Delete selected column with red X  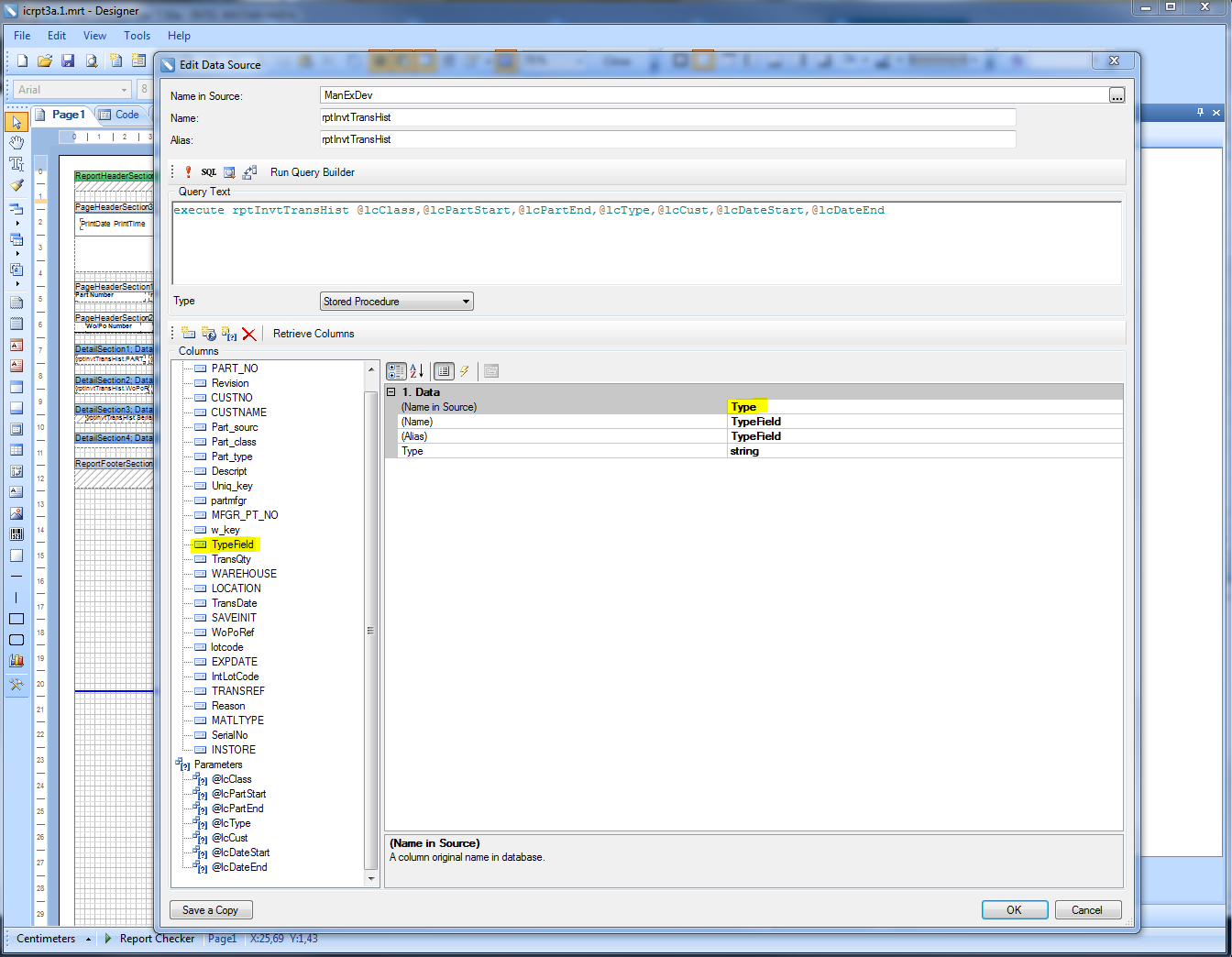point(248,334)
